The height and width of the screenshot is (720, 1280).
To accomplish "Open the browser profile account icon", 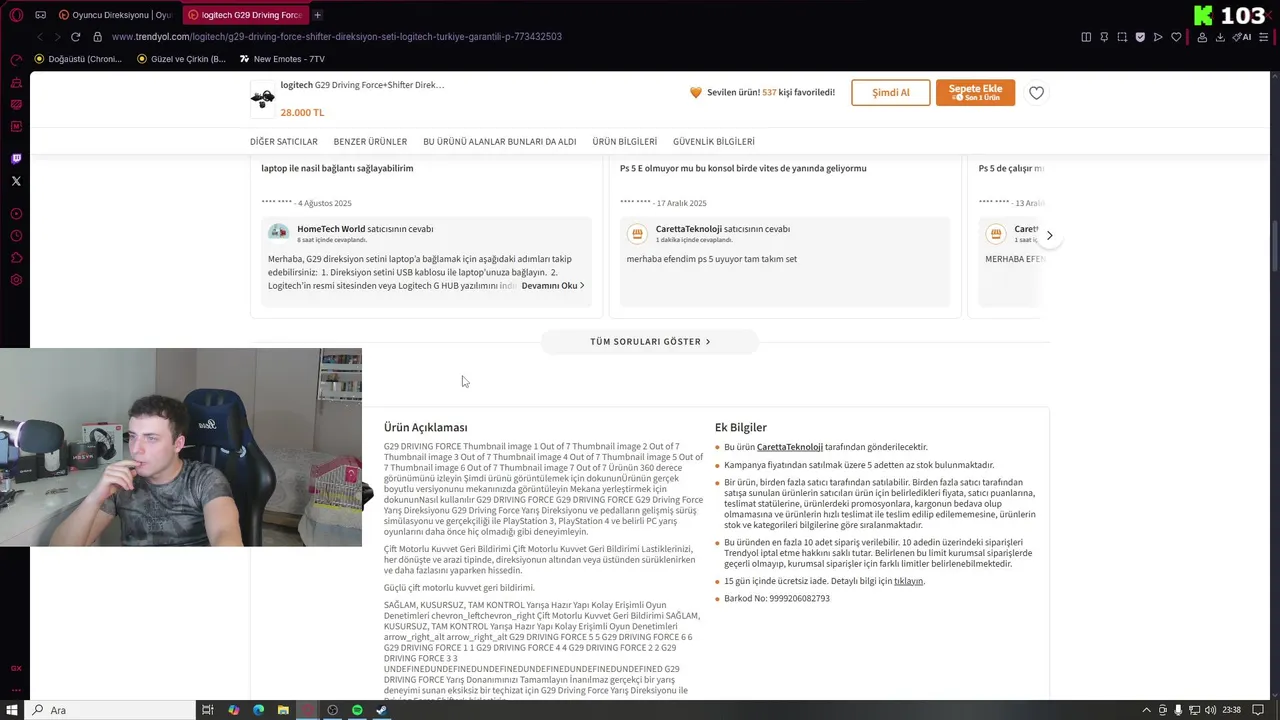I will pyautogui.click(x=1202, y=37).
